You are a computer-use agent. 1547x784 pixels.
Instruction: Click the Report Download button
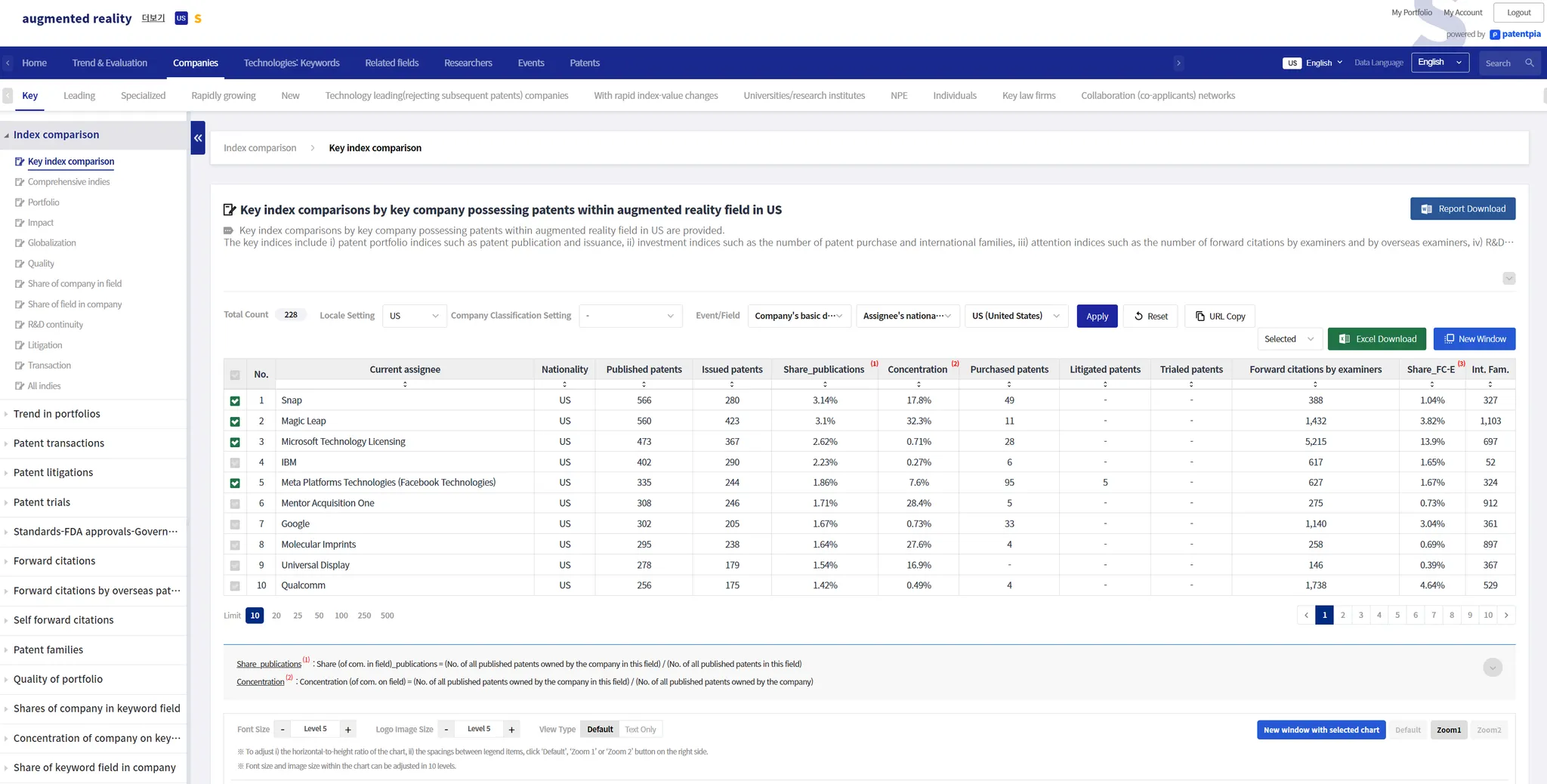[x=1462, y=209]
